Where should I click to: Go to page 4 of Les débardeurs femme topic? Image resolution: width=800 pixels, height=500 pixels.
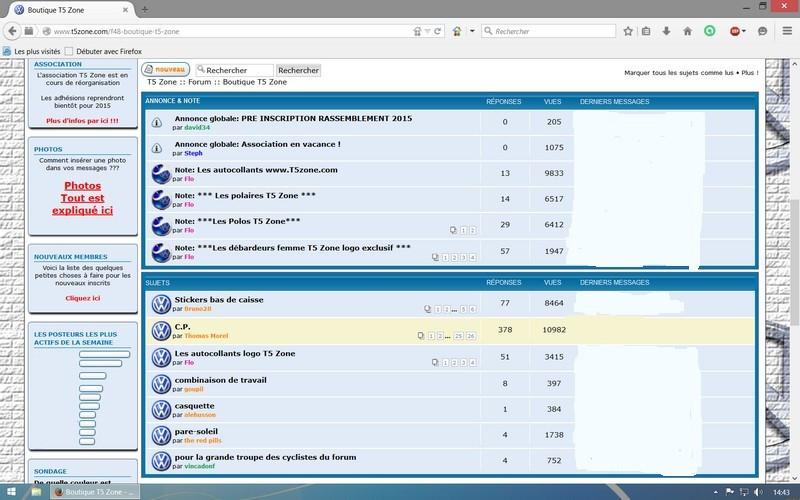tap(472, 258)
